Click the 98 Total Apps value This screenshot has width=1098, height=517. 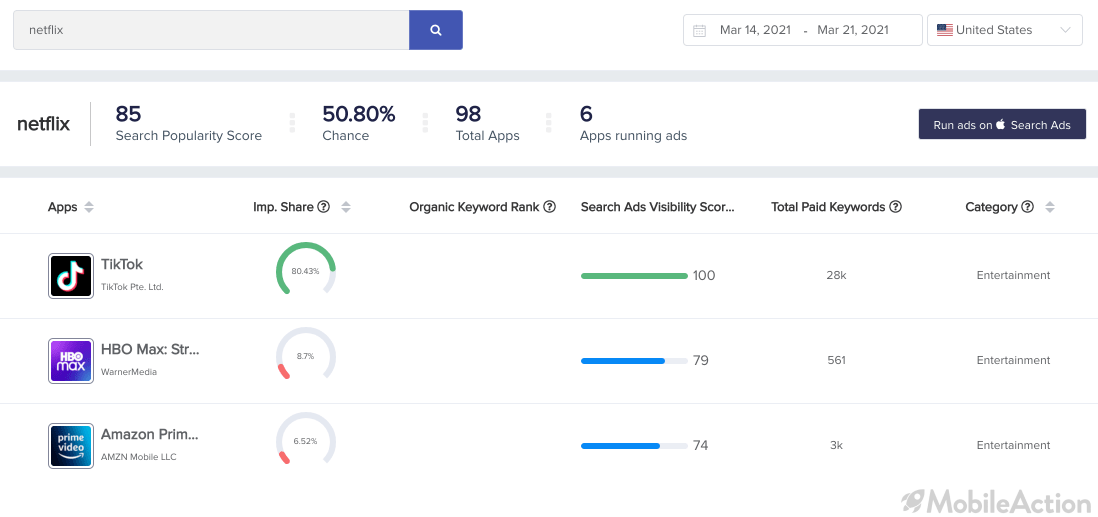pos(468,113)
